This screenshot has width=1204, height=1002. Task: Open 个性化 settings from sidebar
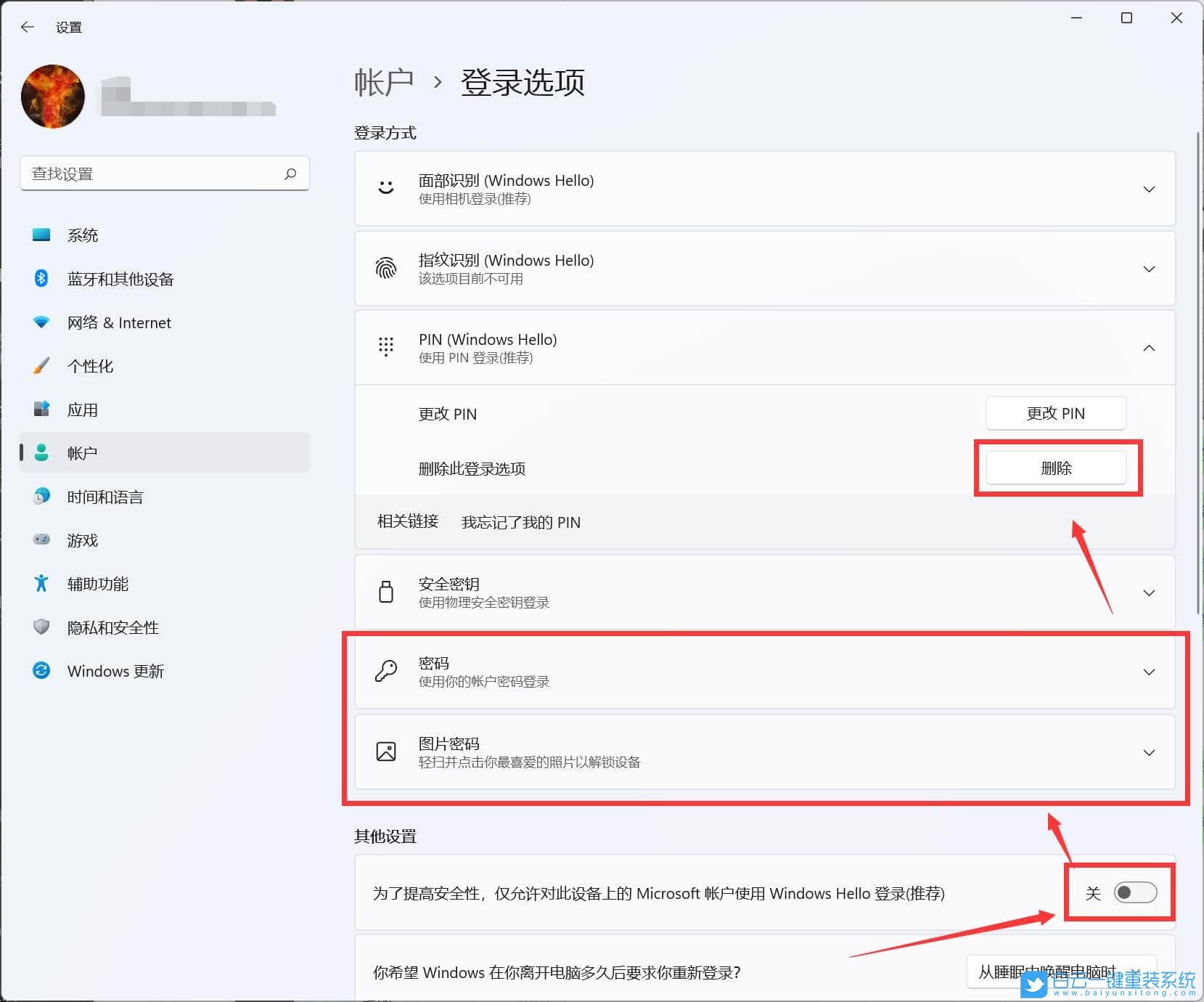[42, 366]
